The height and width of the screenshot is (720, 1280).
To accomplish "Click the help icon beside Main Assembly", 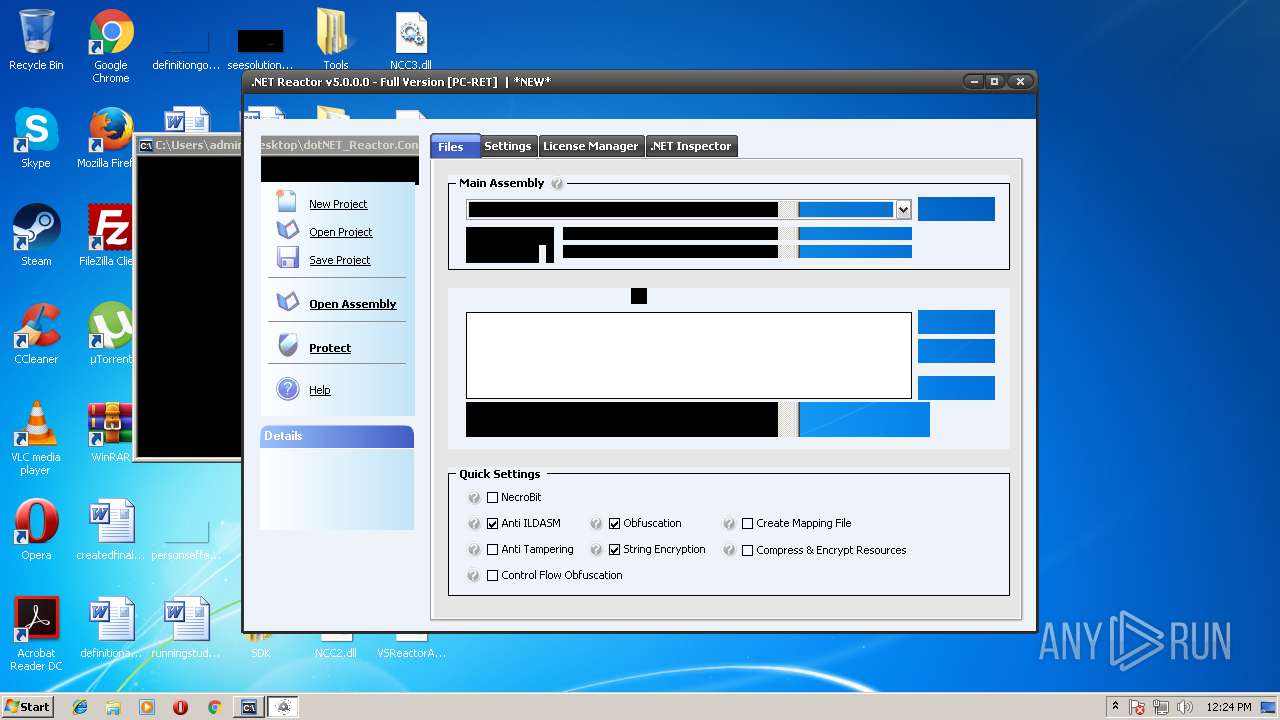I will [557, 184].
